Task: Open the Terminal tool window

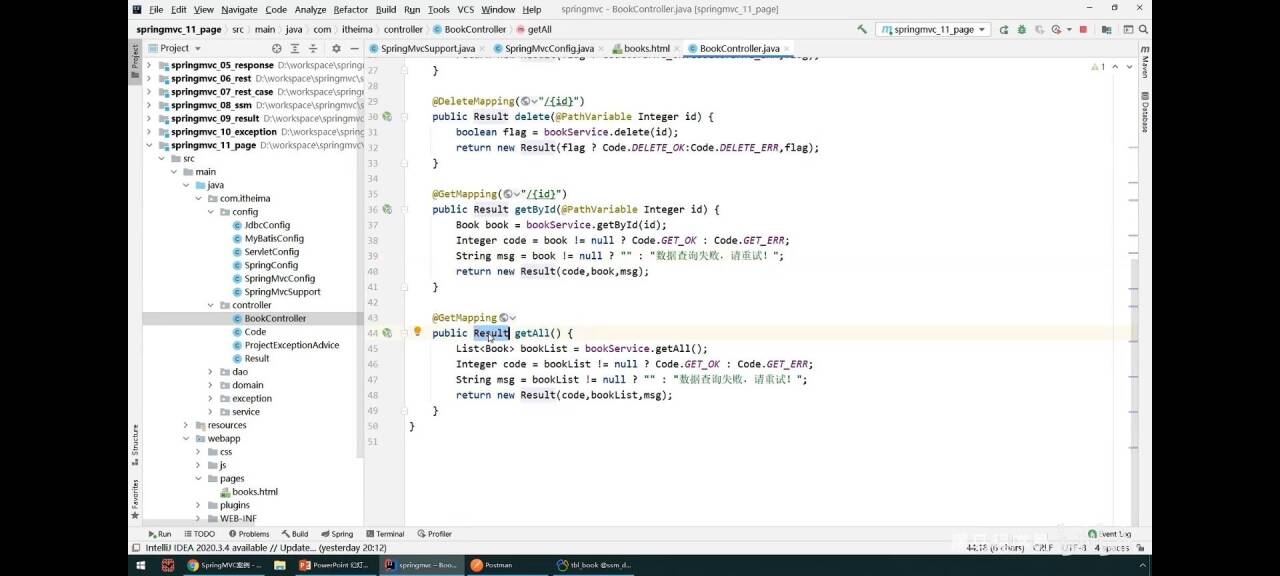Action: click(x=384, y=534)
